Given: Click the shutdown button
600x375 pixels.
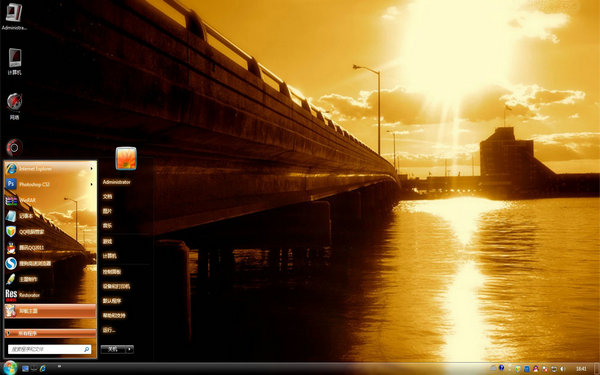Looking at the screenshot, I should pyautogui.click(x=113, y=349).
